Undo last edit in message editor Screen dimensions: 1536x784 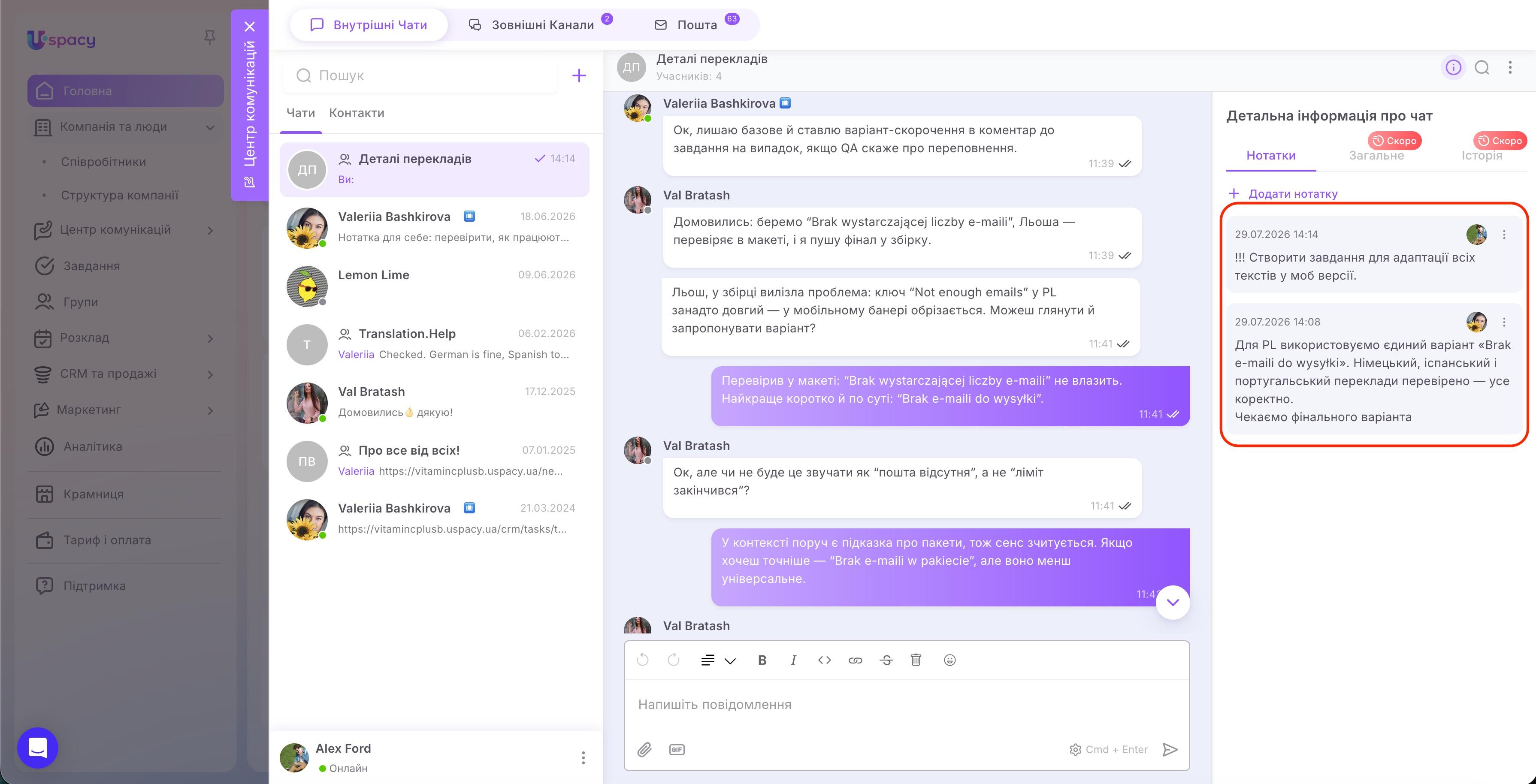[643, 659]
